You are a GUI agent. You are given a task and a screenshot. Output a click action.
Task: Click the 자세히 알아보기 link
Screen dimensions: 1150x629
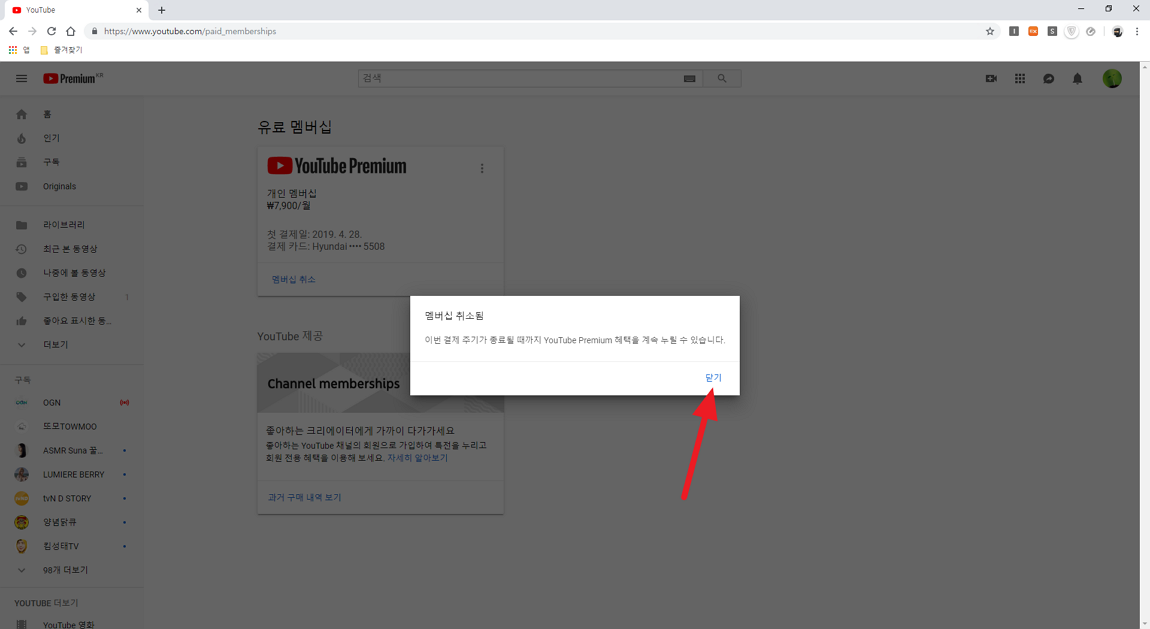pos(417,457)
